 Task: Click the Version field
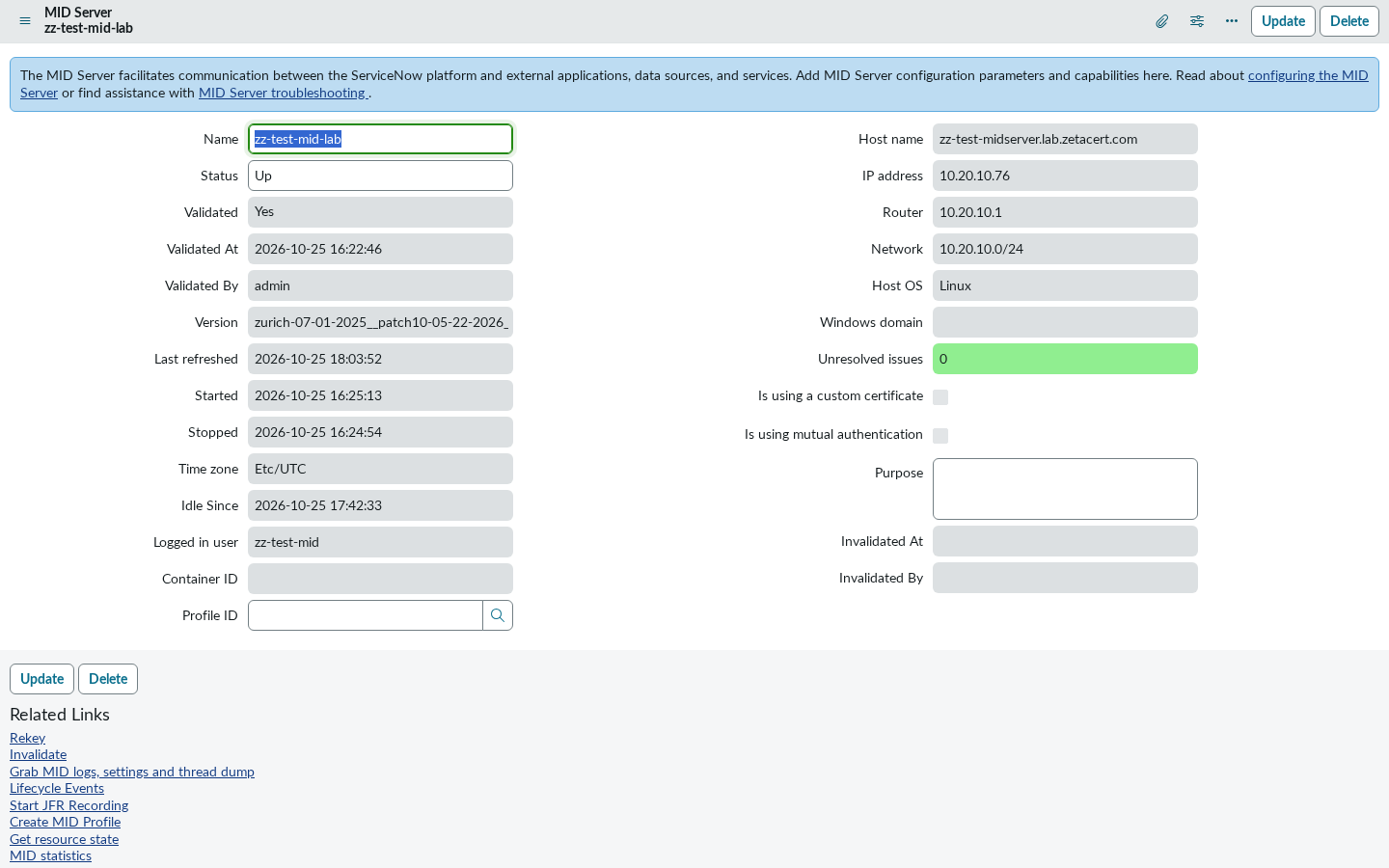click(380, 322)
